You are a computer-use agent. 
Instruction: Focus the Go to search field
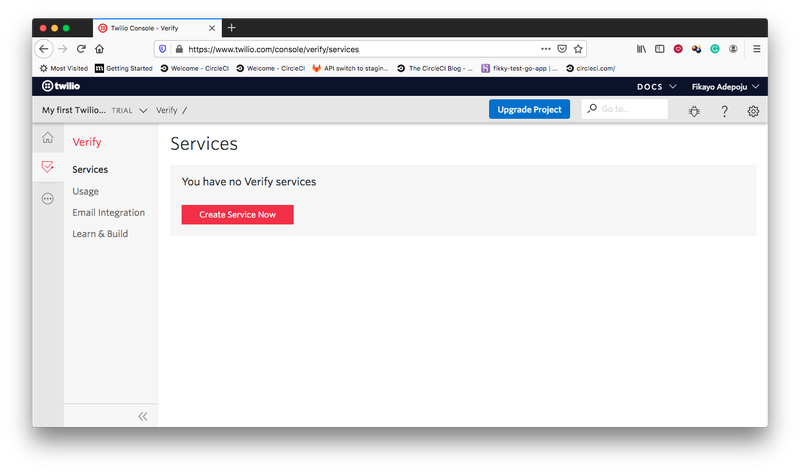624,109
